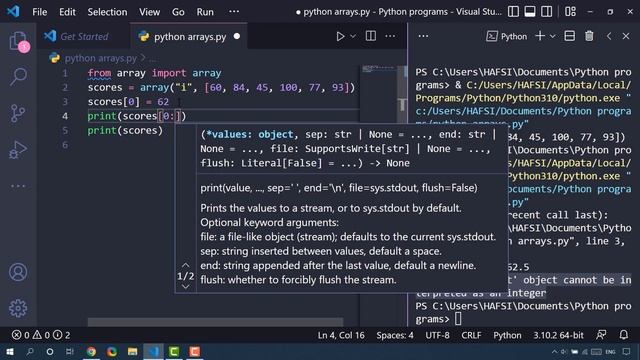
Task: Click the horizontal scrollbar of the editor
Action: coord(215,322)
